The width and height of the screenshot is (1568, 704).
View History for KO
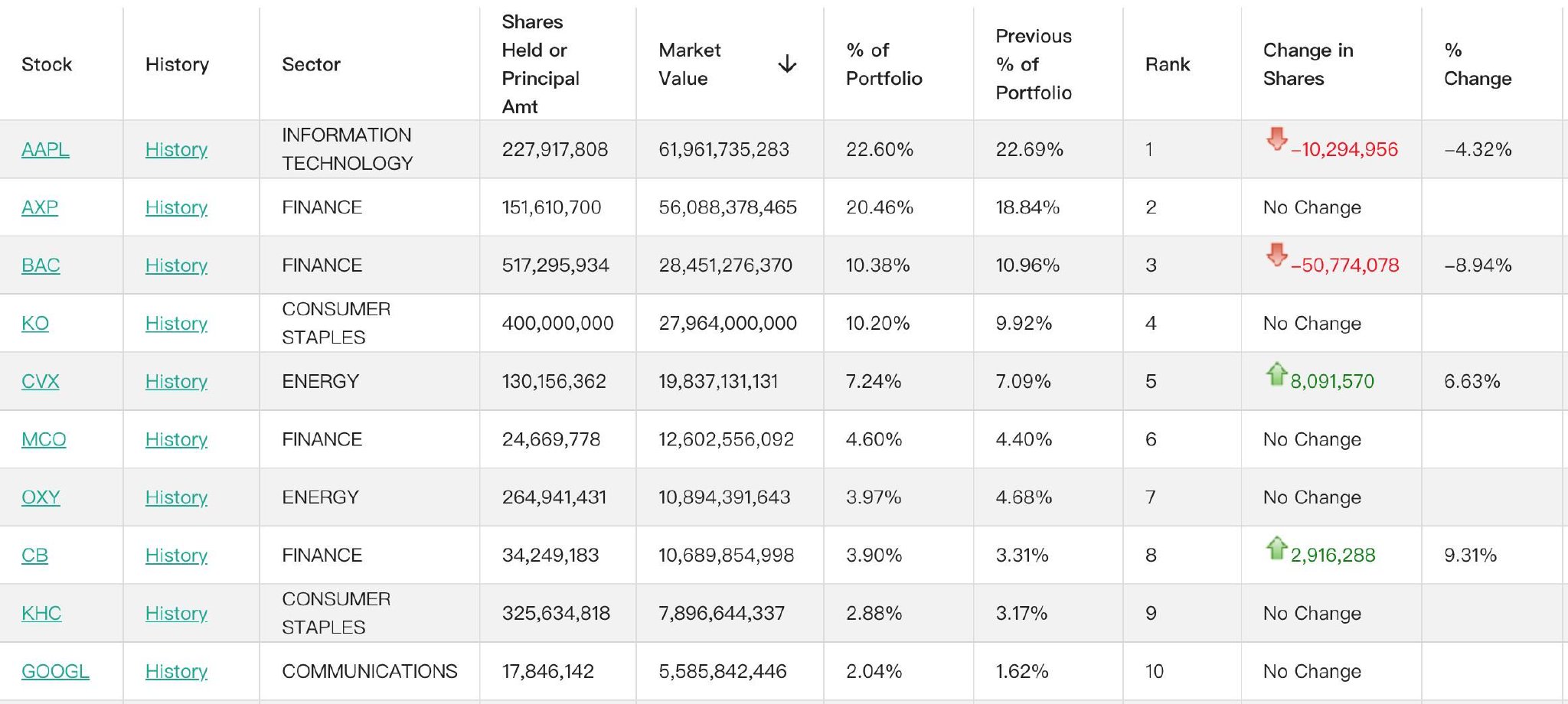click(176, 324)
